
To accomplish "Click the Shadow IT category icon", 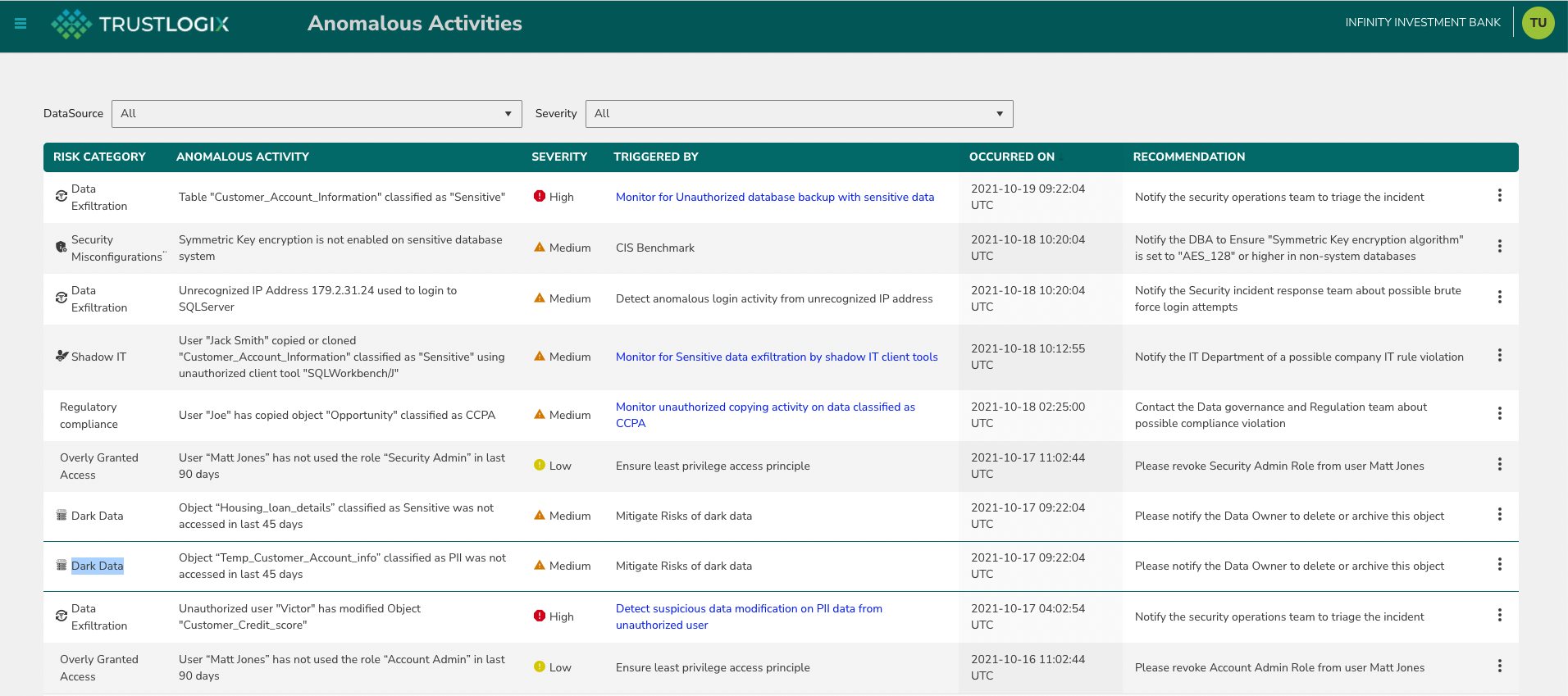I will click(62, 356).
